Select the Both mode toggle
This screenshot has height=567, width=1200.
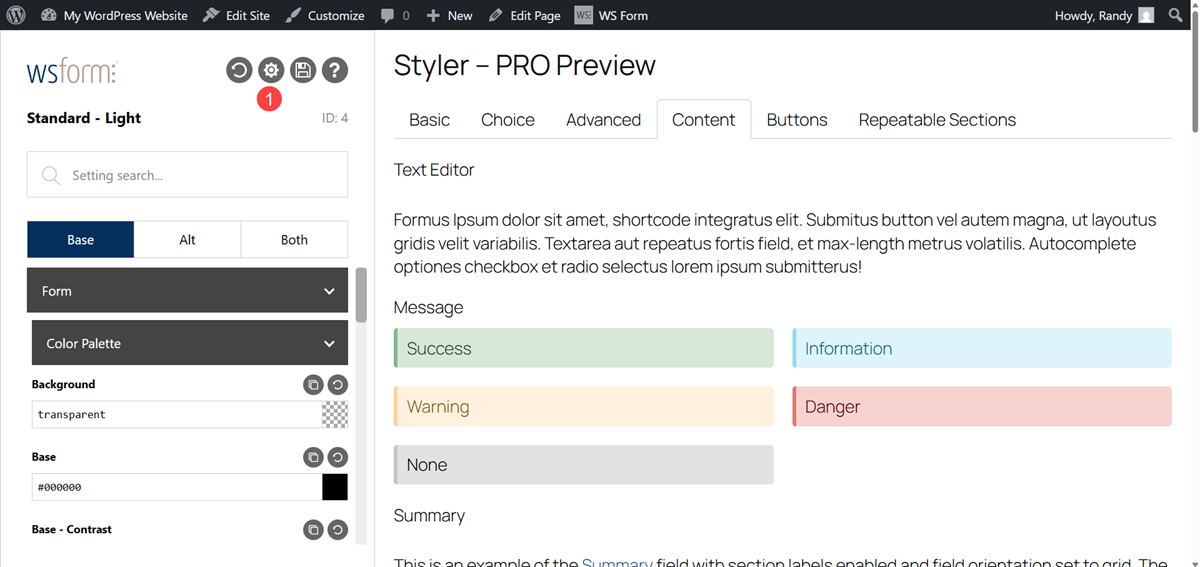[294, 240]
